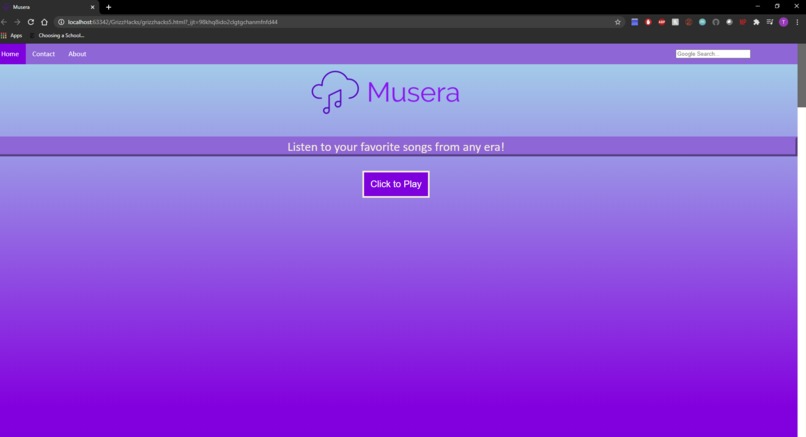The height and width of the screenshot is (437, 806).
Task: Open the Apps bookmarks shortcut
Action: tap(12, 35)
